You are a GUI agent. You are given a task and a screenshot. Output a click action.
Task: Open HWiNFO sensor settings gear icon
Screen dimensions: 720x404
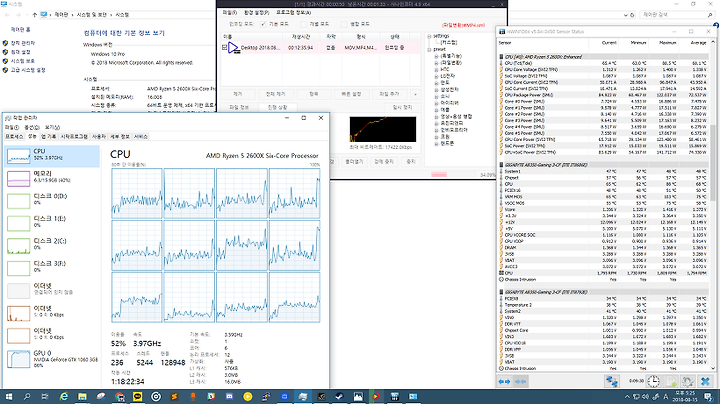click(x=687, y=381)
